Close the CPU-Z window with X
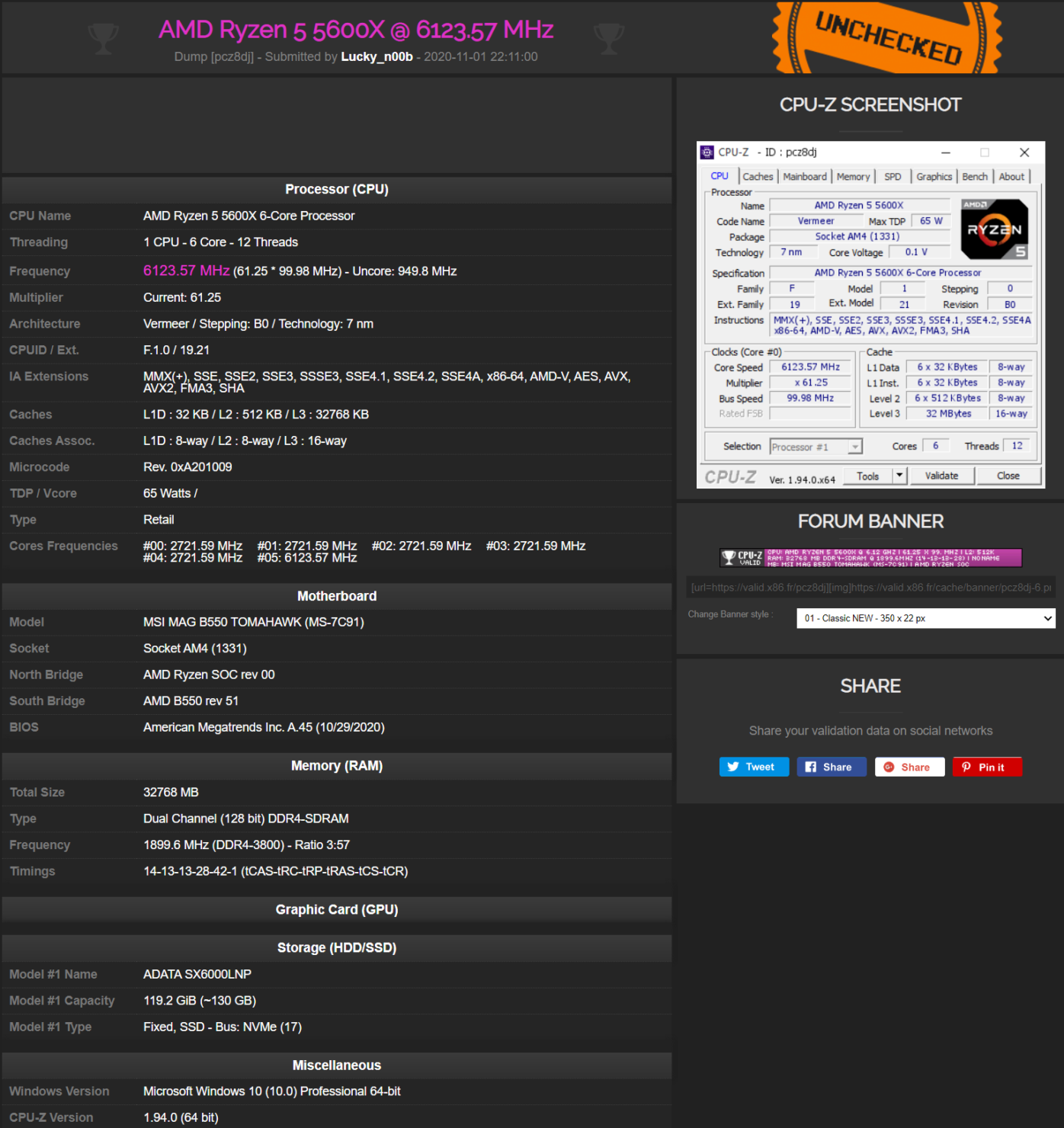 pyautogui.click(x=1024, y=152)
